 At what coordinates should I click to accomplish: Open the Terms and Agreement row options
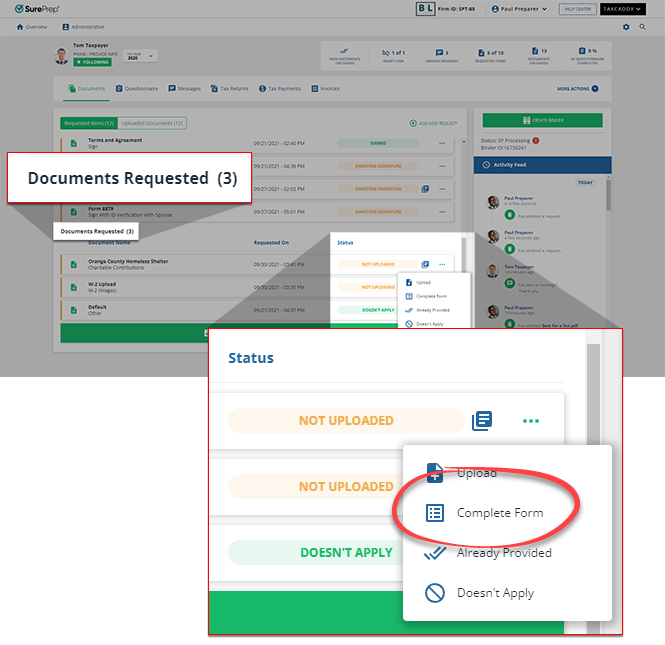click(x=442, y=143)
